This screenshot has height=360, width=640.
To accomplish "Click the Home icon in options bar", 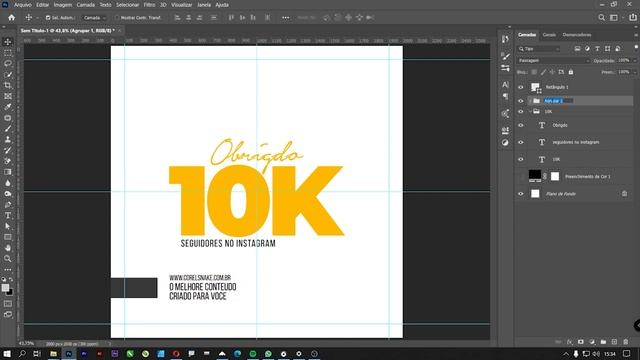I will tap(11, 18).
